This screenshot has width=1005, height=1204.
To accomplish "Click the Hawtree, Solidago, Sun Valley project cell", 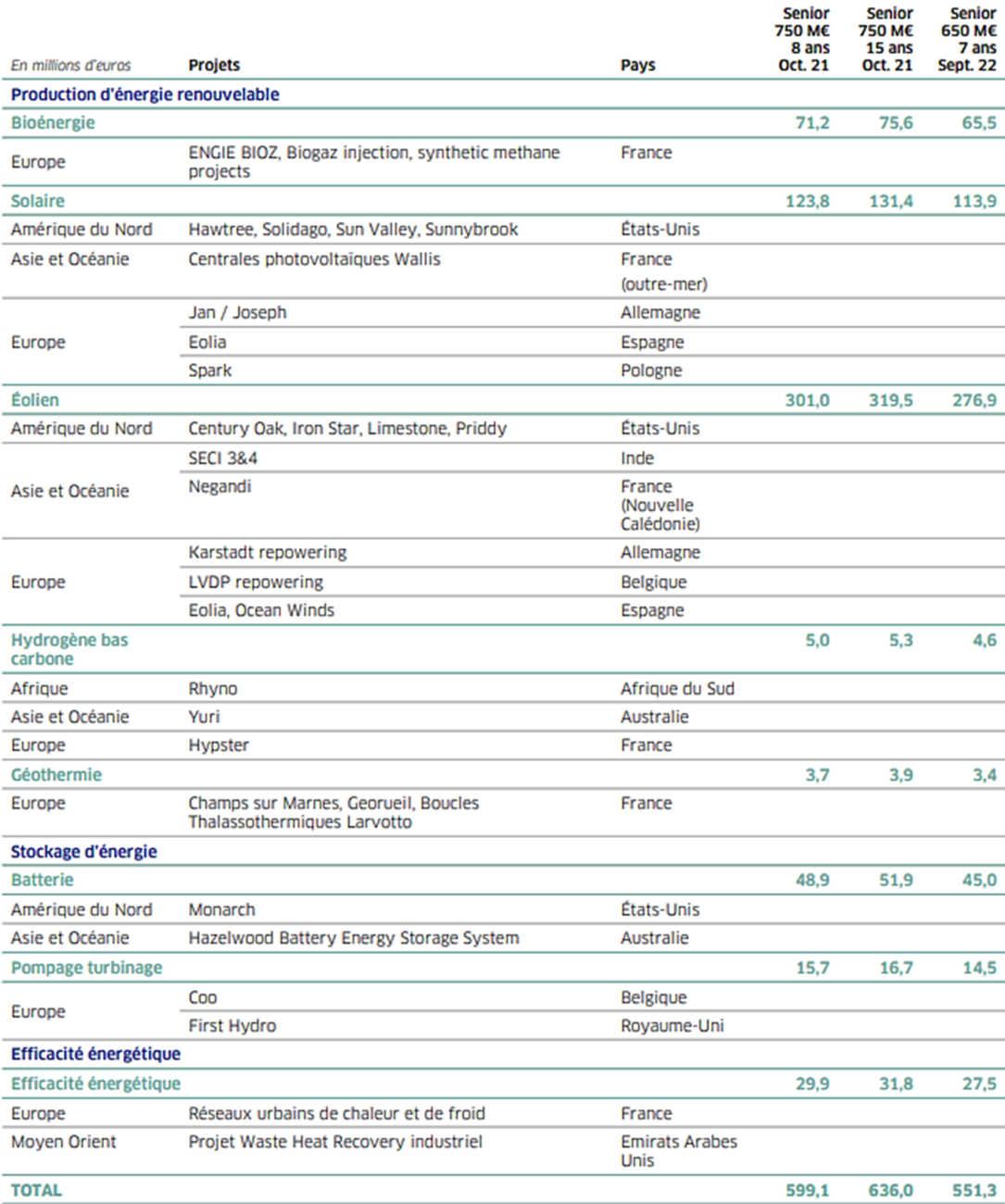I will (x=353, y=230).
